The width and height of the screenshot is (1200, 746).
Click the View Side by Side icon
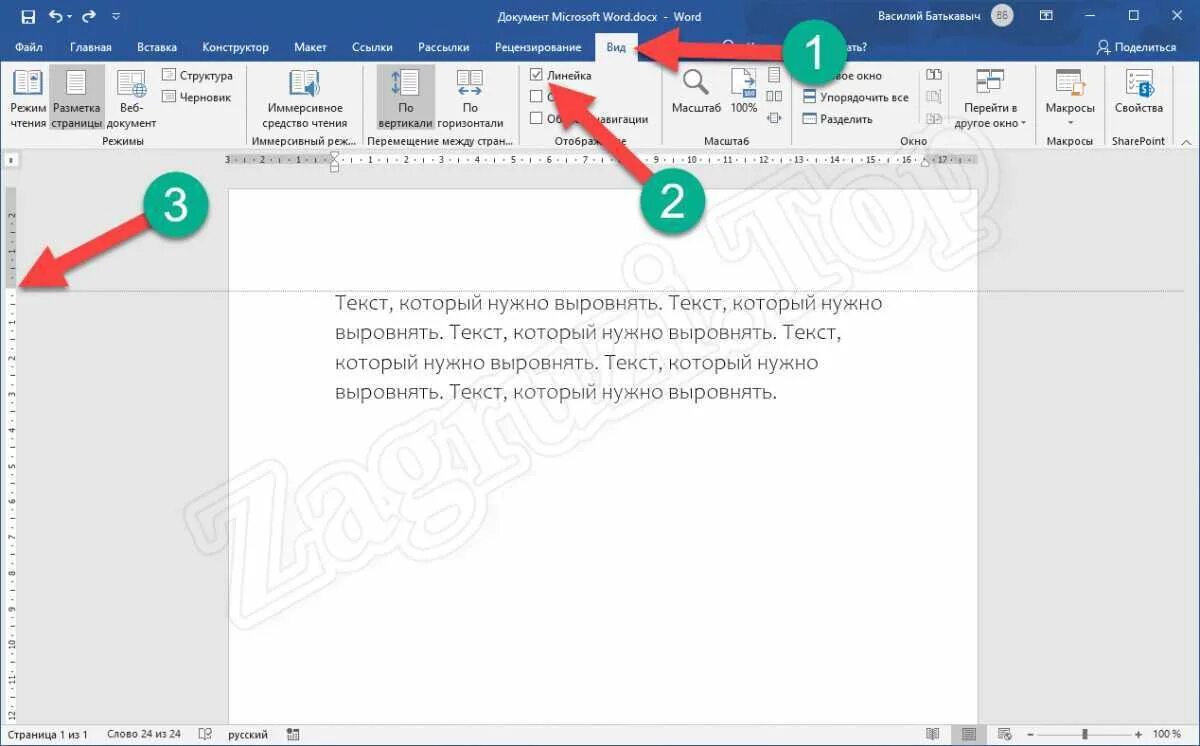[934, 75]
